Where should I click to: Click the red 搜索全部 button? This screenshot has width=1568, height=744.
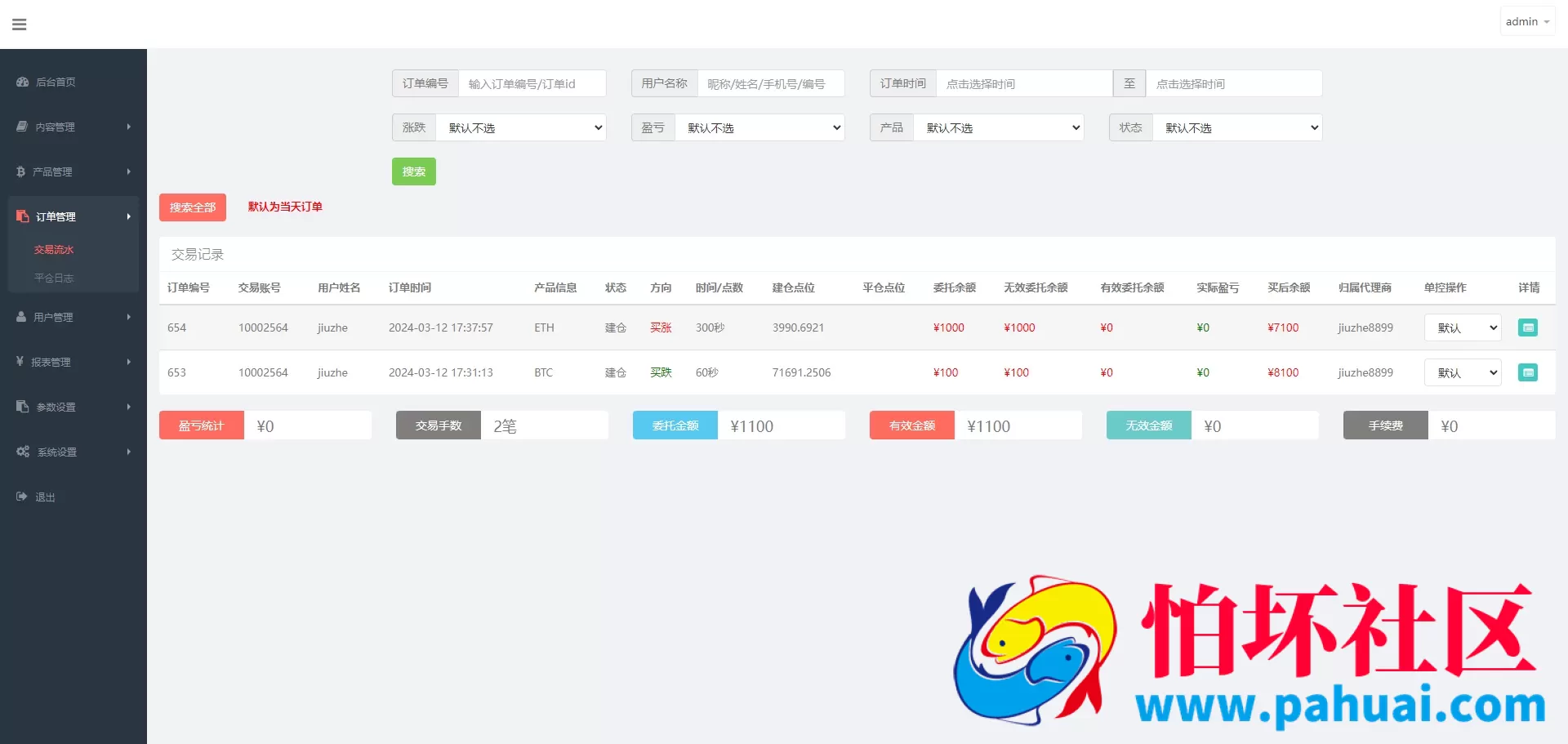click(192, 207)
